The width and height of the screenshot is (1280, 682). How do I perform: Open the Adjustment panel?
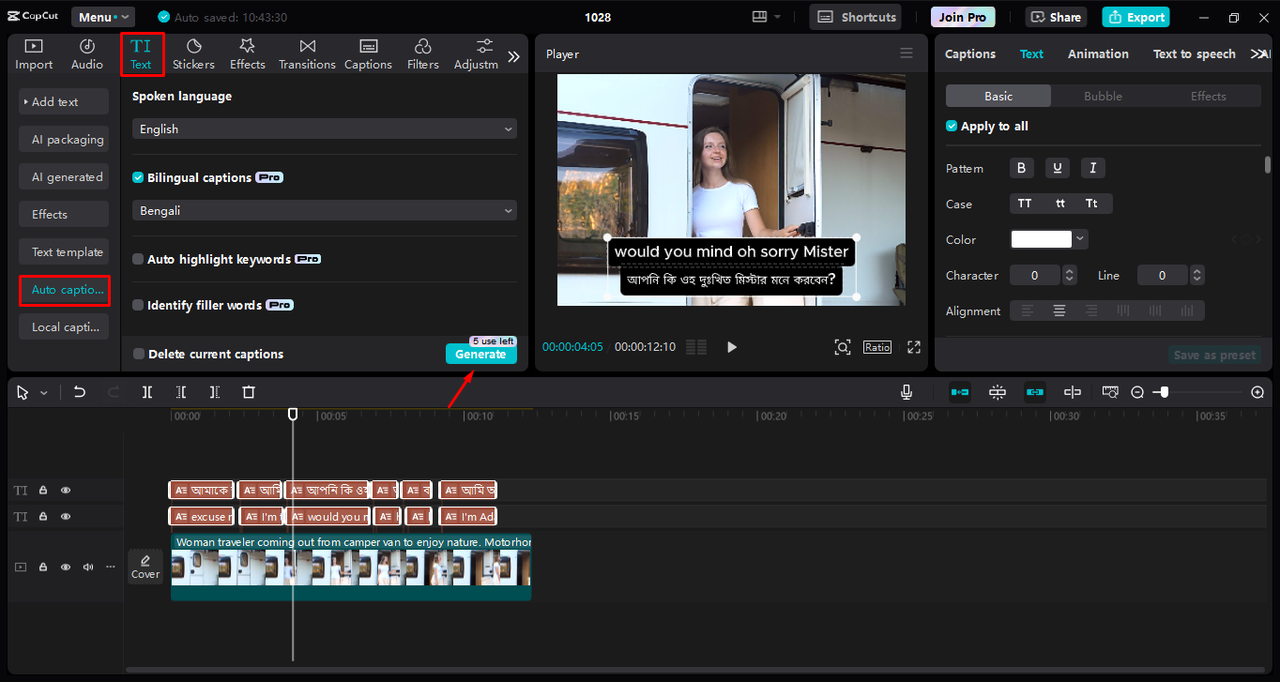click(x=476, y=54)
